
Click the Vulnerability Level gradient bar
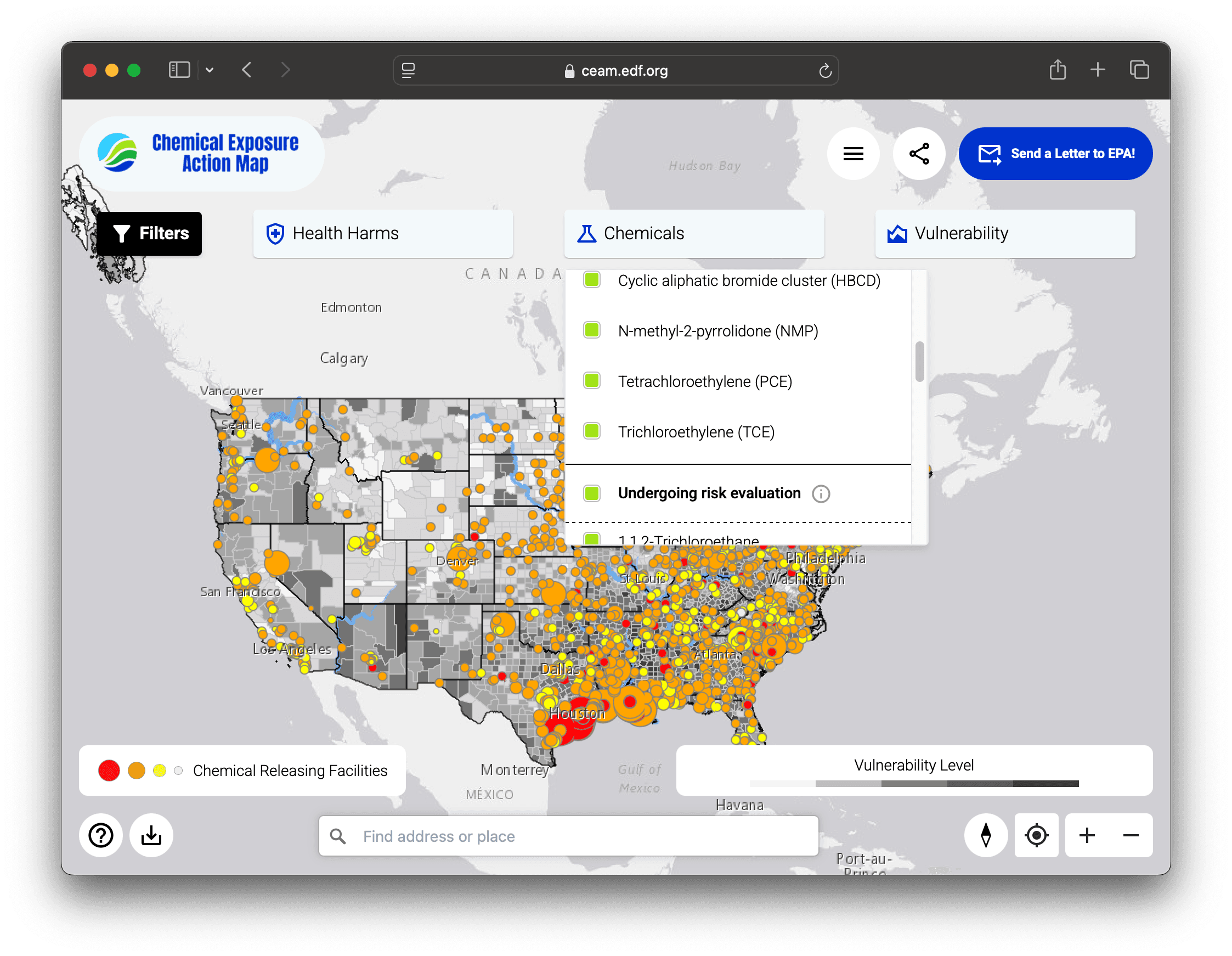point(914,784)
